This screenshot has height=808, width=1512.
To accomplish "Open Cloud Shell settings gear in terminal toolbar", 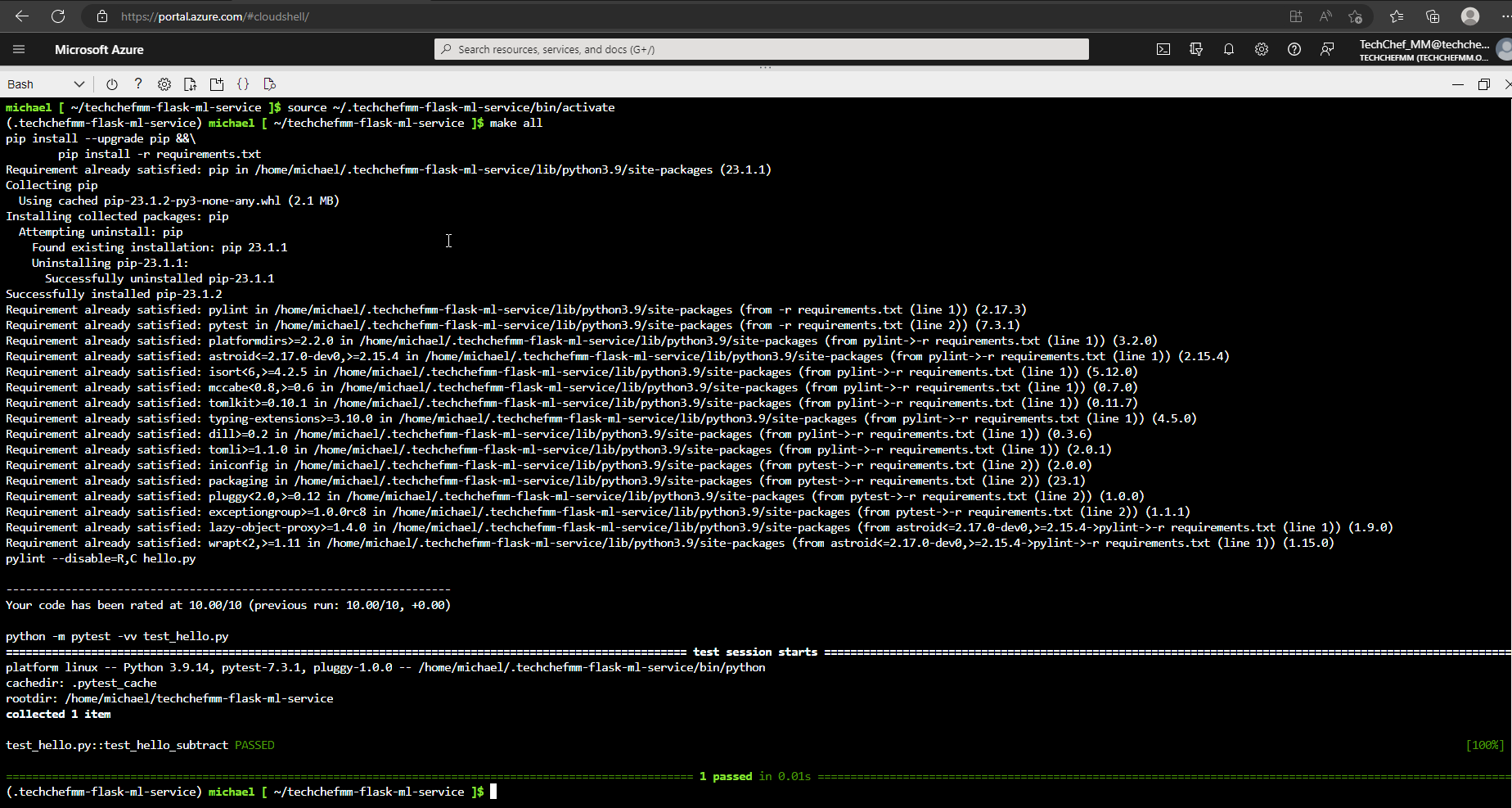I will click(x=164, y=84).
